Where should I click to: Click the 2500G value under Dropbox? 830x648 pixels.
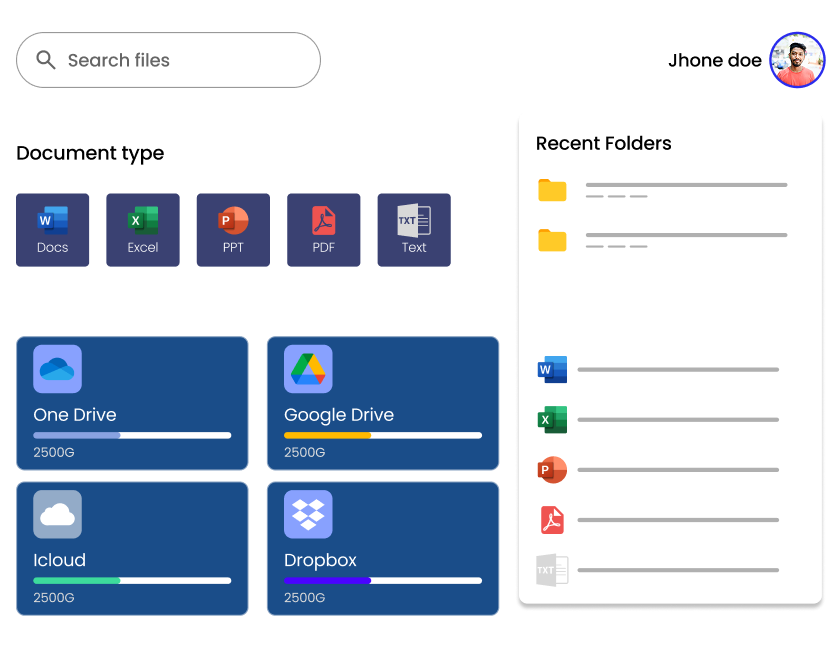click(304, 597)
